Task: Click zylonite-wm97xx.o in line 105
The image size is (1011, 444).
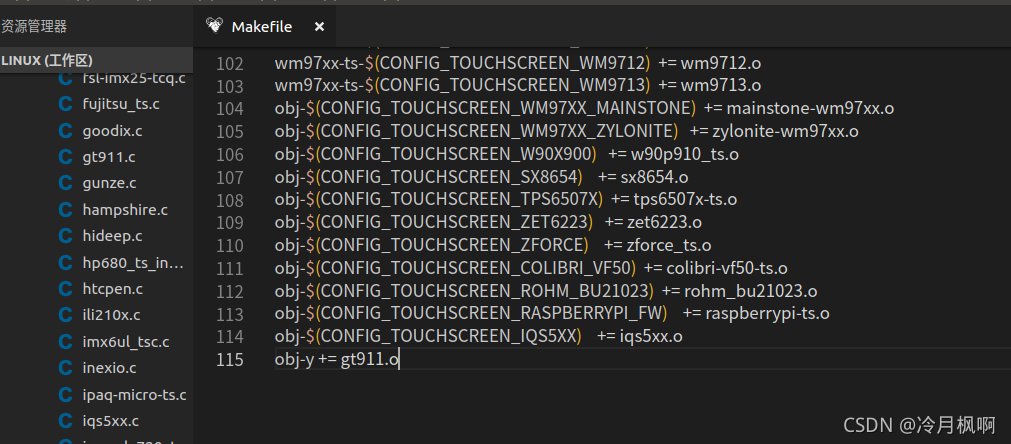Action: pos(785,131)
